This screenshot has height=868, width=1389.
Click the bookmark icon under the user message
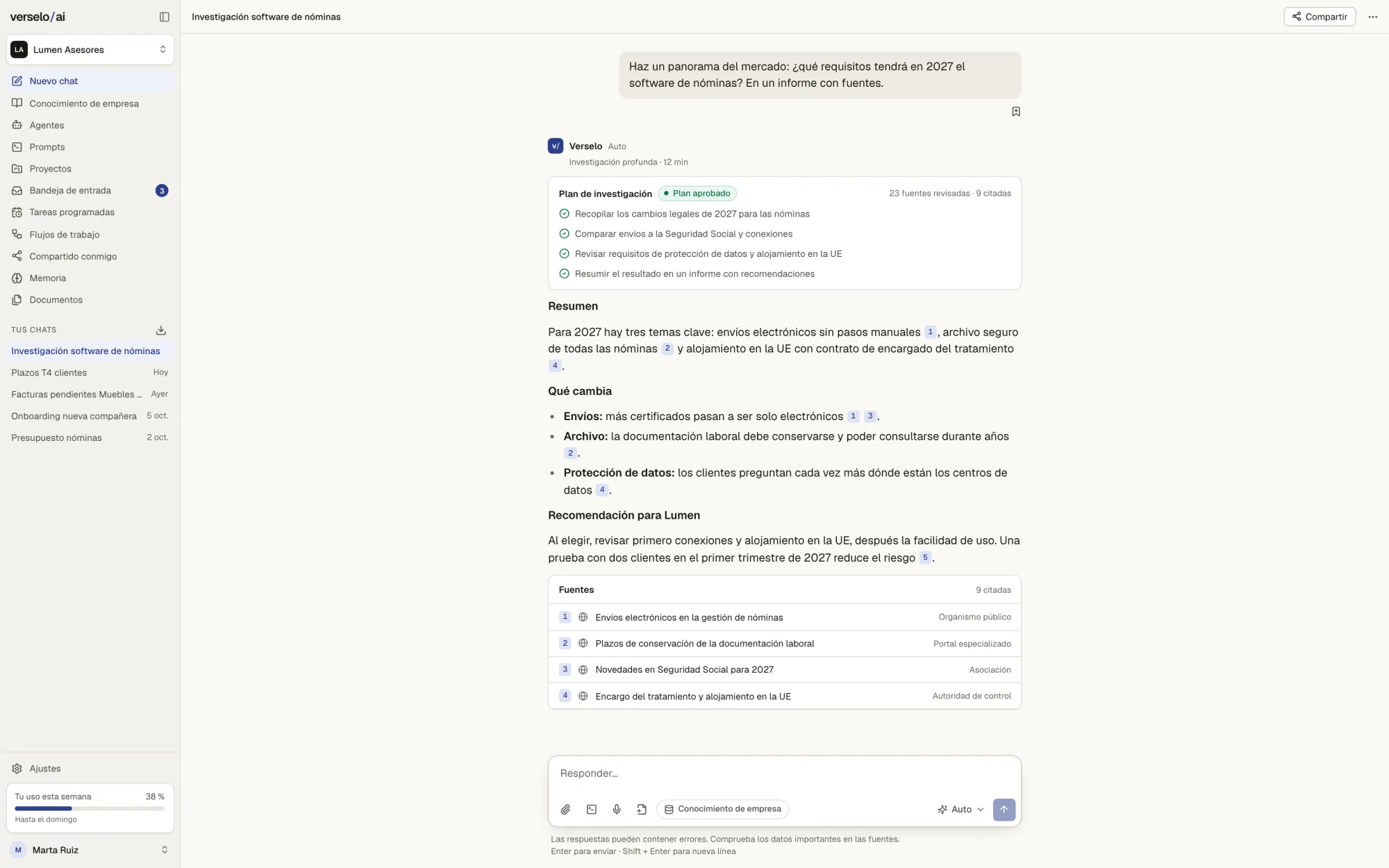(1015, 112)
